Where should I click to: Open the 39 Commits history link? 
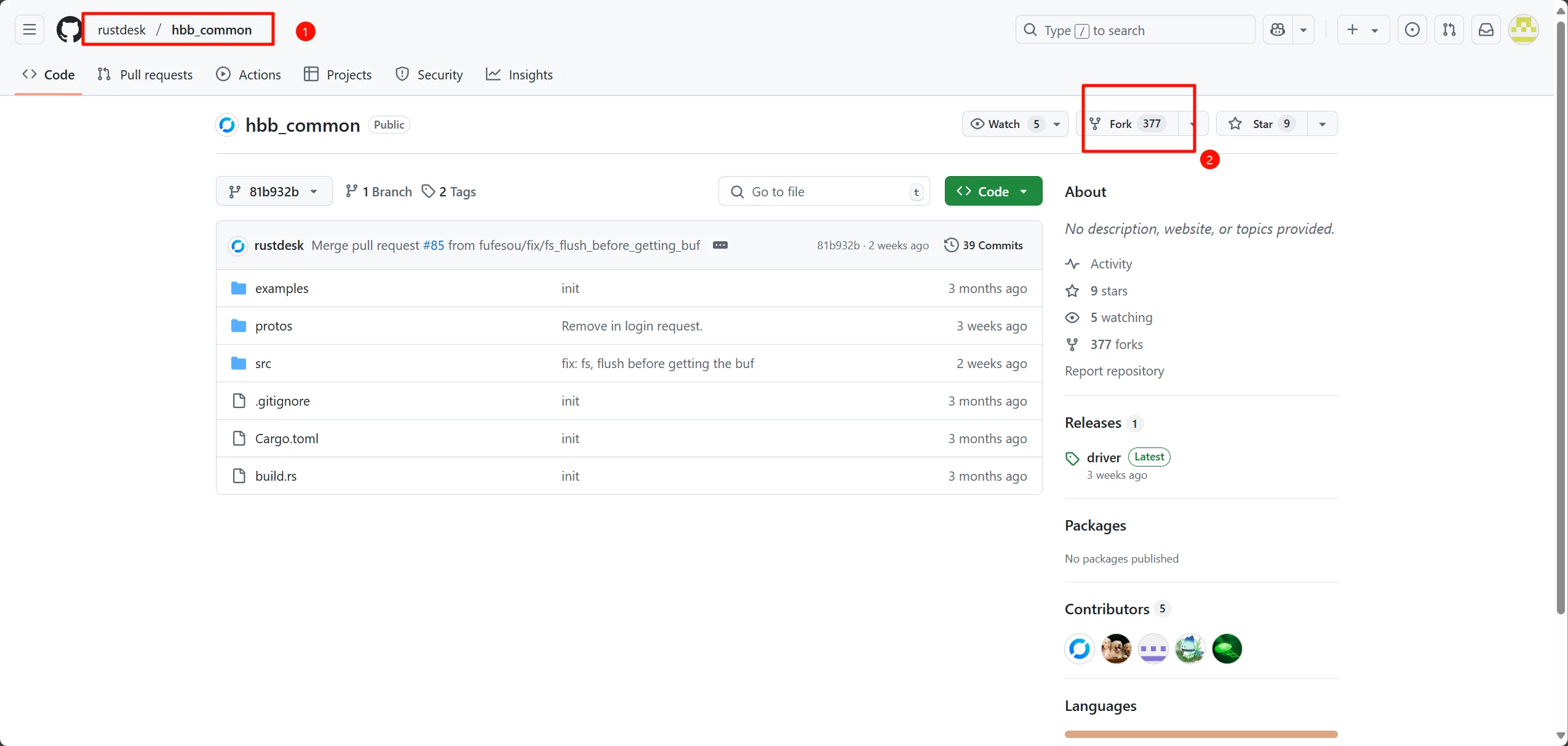[984, 245]
